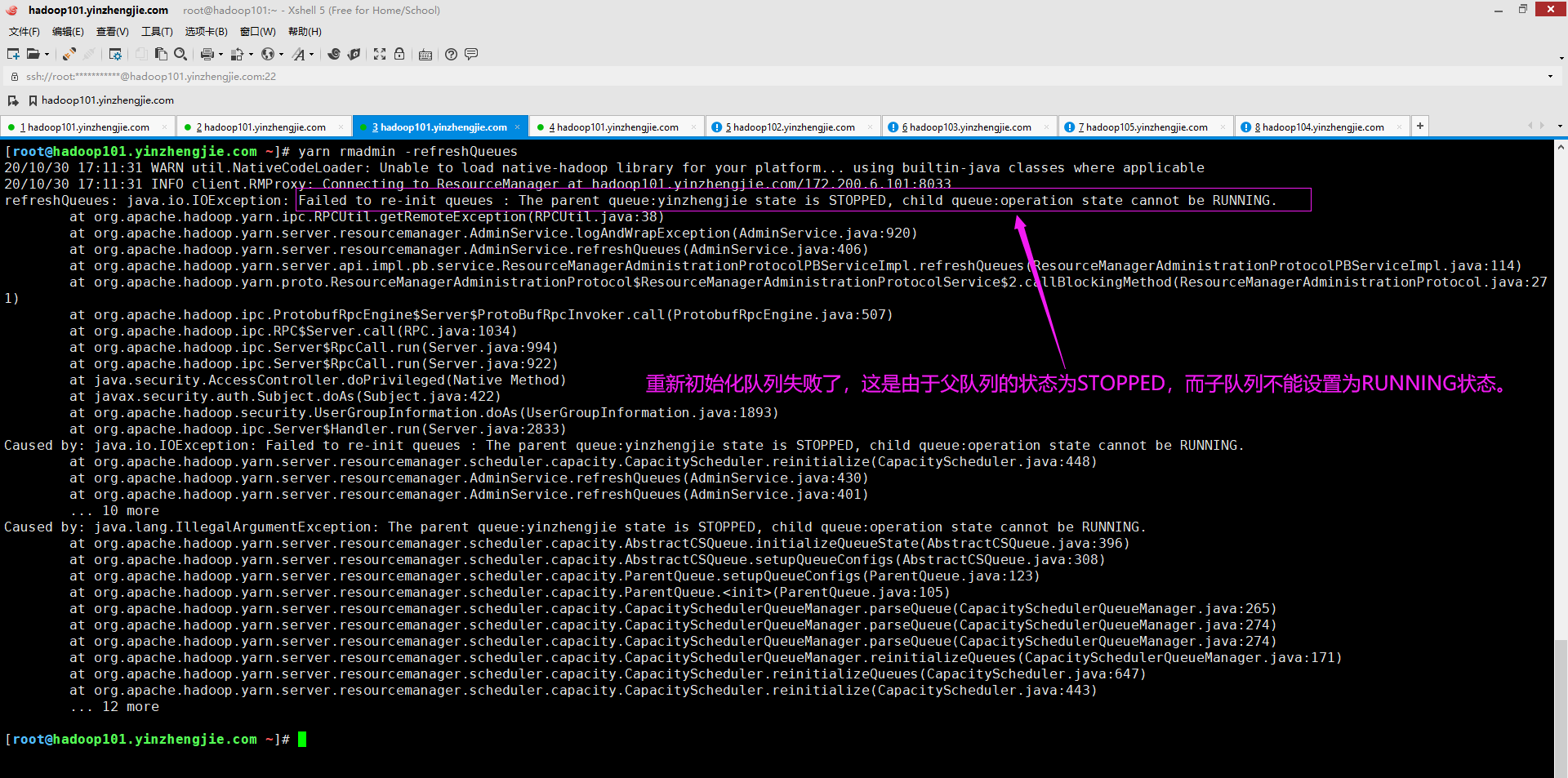Image resolution: width=1568 pixels, height=778 pixels.
Task: Expand the Print dropdown arrow
Action: tap(220, 55)
